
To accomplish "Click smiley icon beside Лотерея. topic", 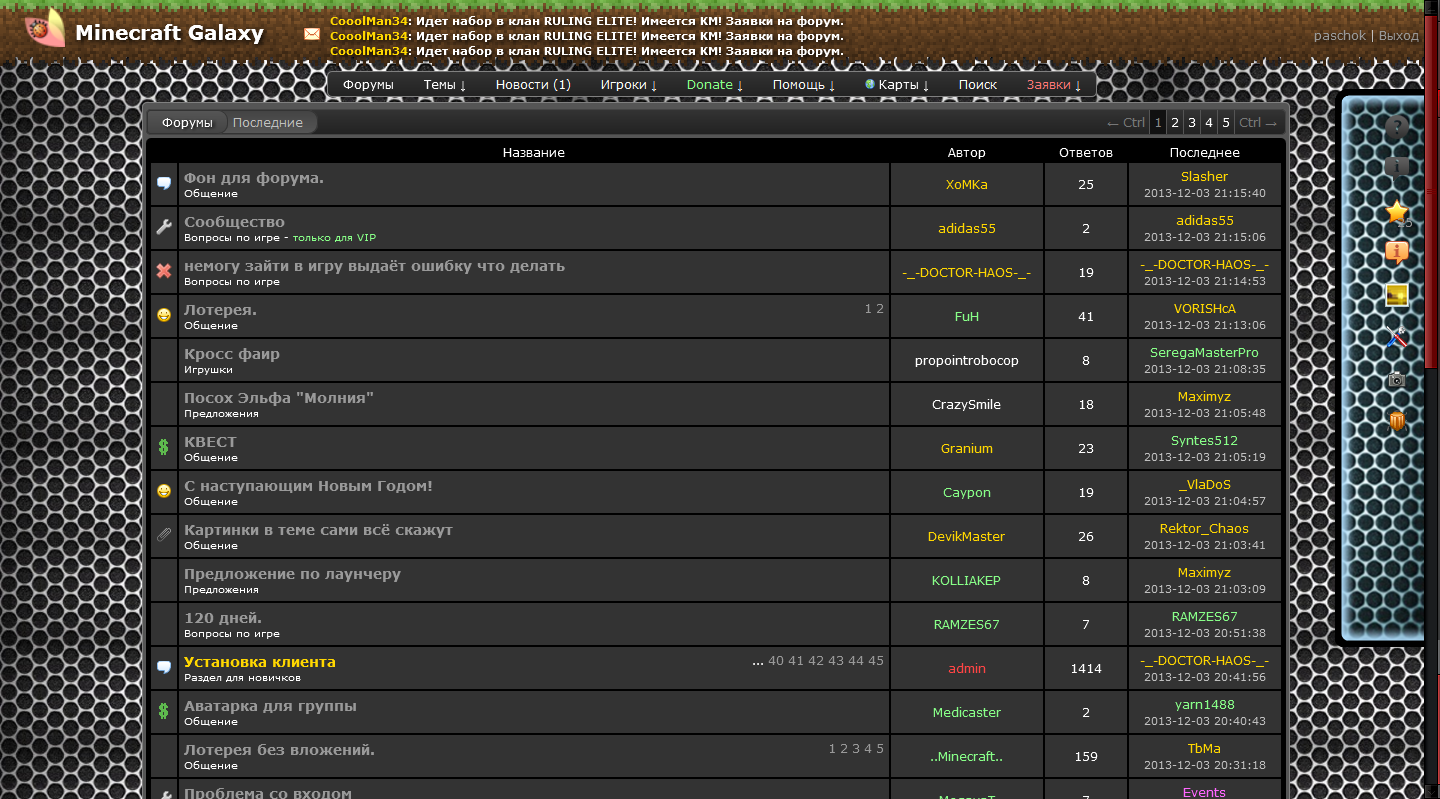I will (x=164, y=315).
